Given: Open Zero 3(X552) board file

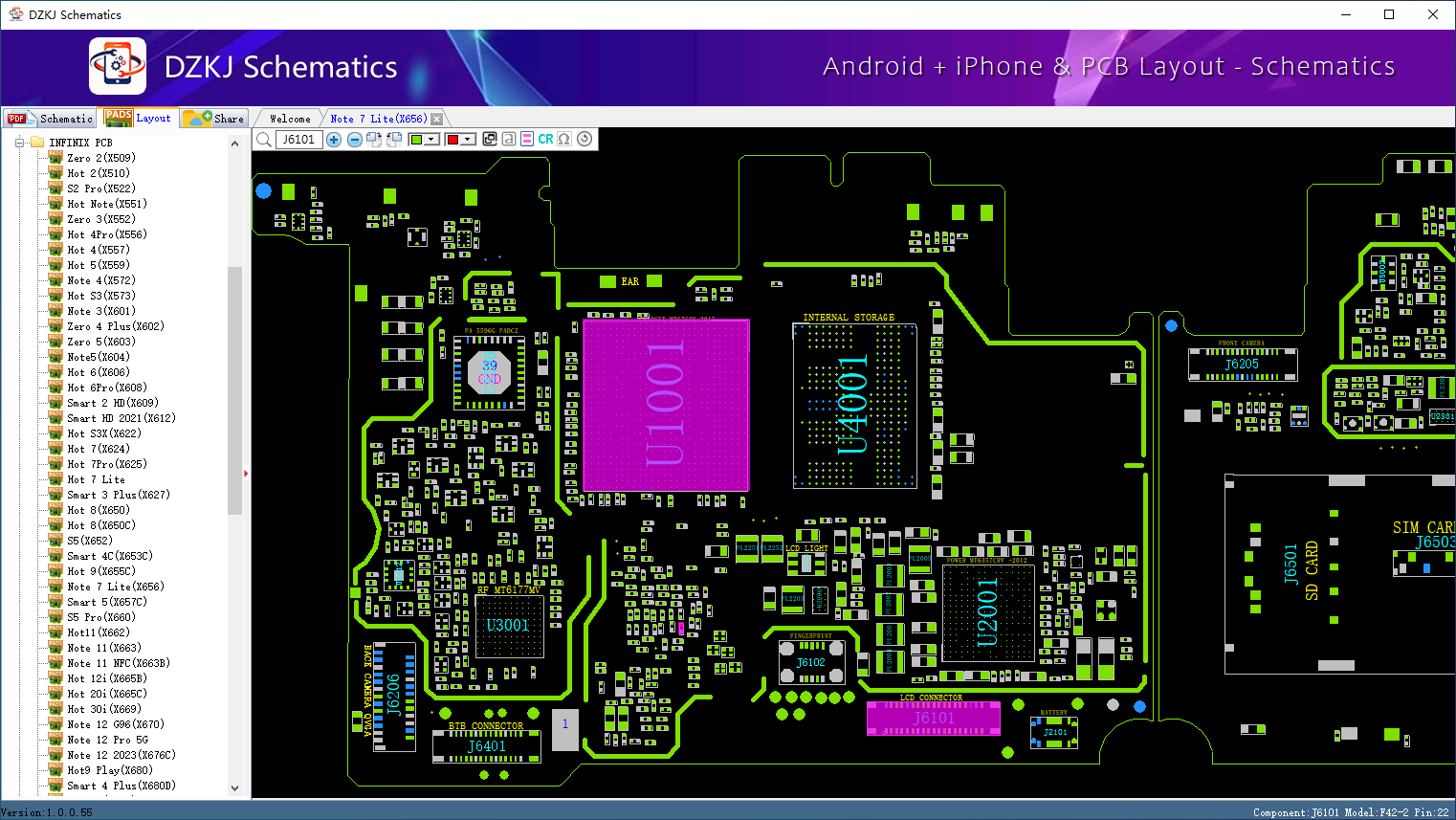Looking at the screenshot, I should (x=101, y=219).
